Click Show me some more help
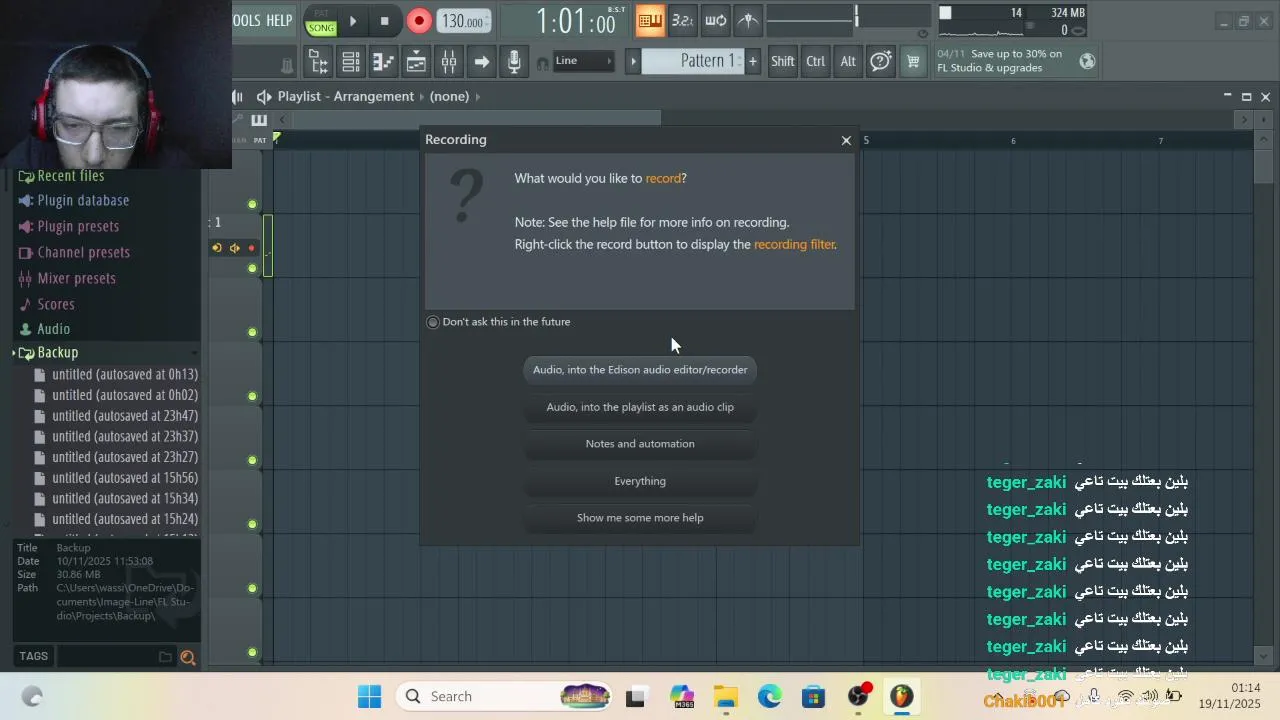 [640, 518]
